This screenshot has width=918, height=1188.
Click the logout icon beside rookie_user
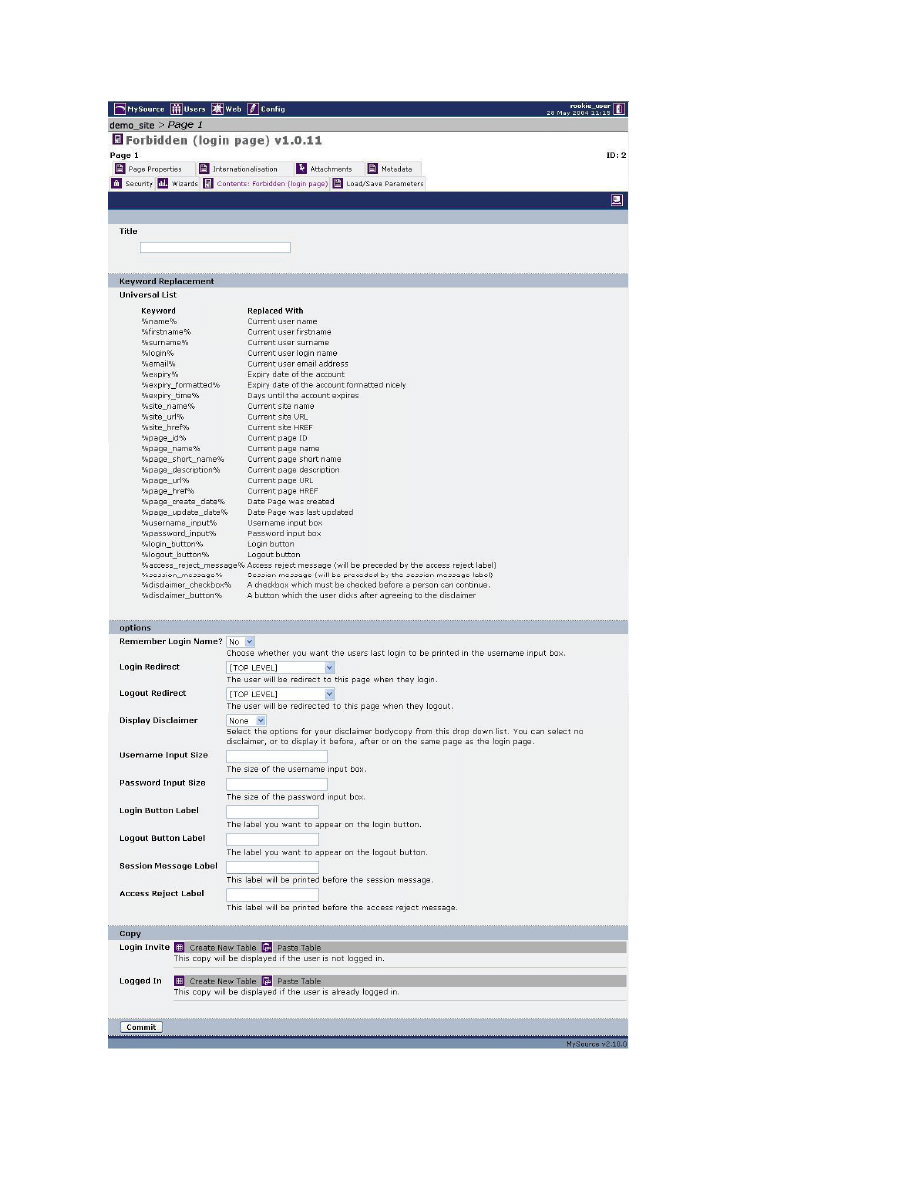pyautogui.click(x=619, y=109)
